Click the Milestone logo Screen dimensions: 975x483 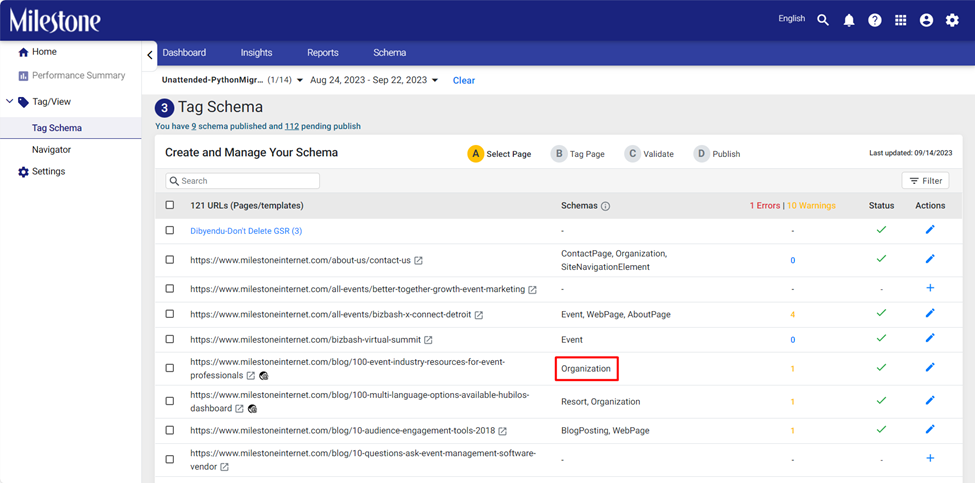pyautogui.click(x=55, y=21)
